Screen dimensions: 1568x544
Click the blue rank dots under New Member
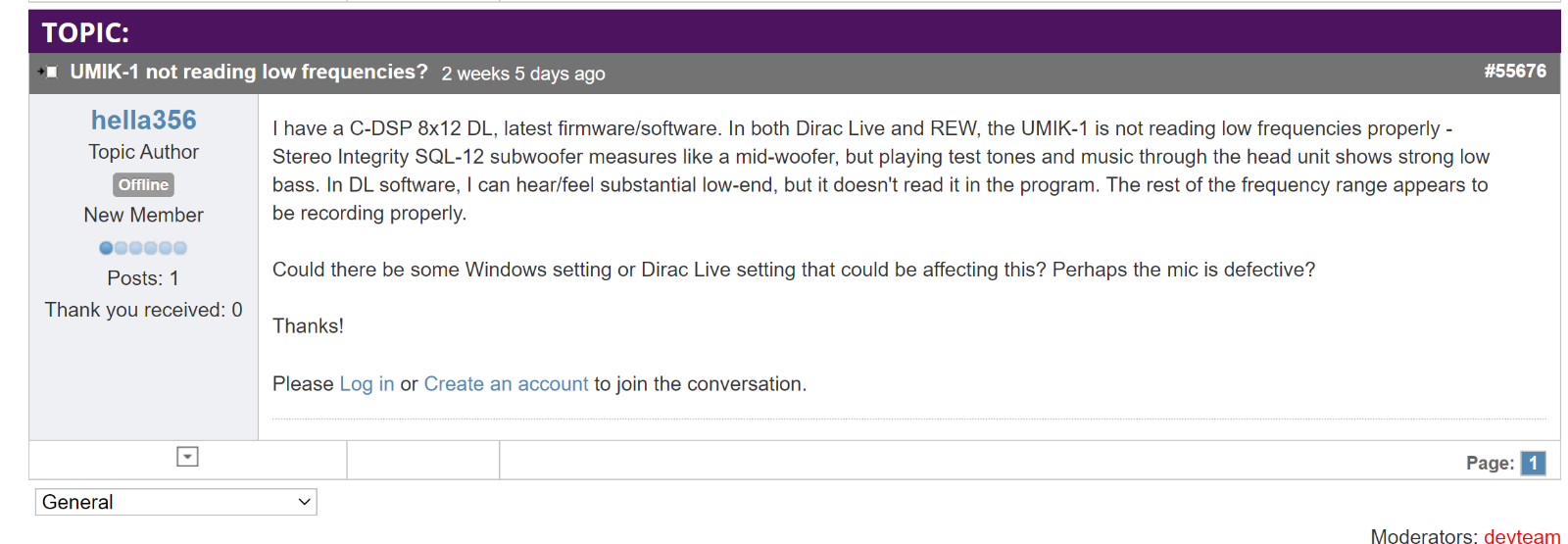[x=143, y=248]
